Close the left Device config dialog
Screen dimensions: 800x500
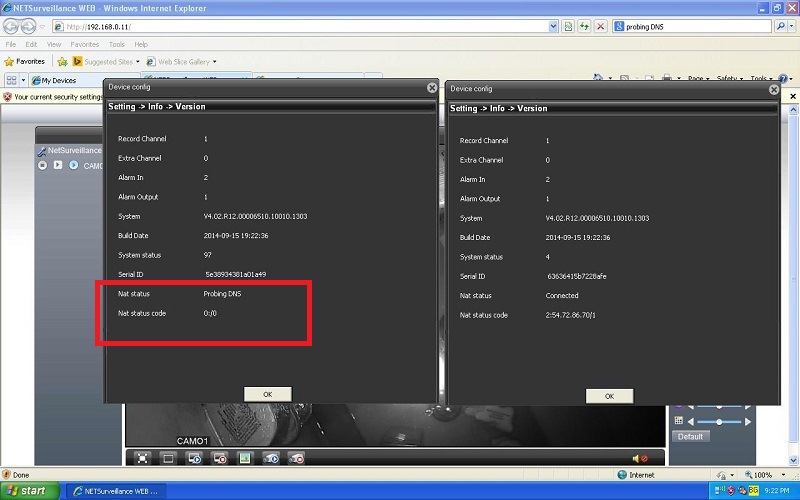432,88
